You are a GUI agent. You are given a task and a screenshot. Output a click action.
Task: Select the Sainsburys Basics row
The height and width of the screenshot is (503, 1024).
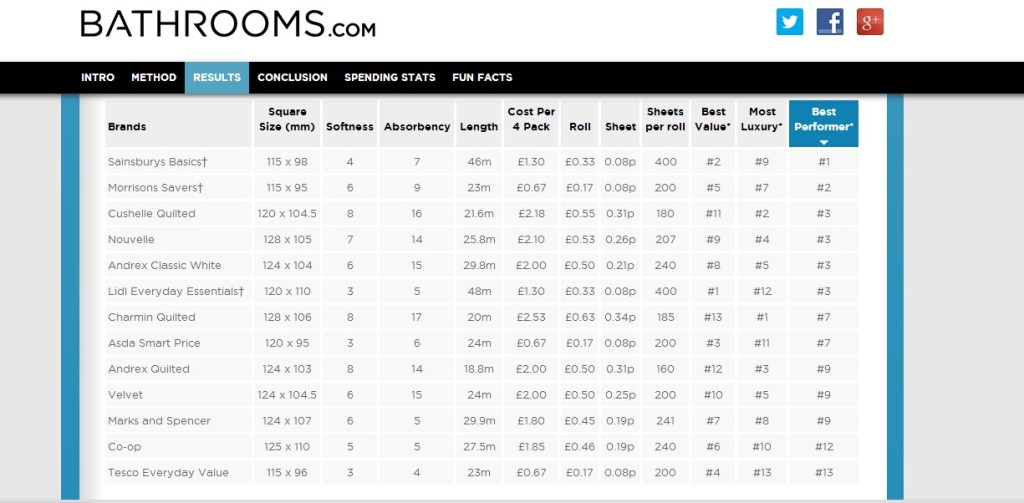point(482,161)
